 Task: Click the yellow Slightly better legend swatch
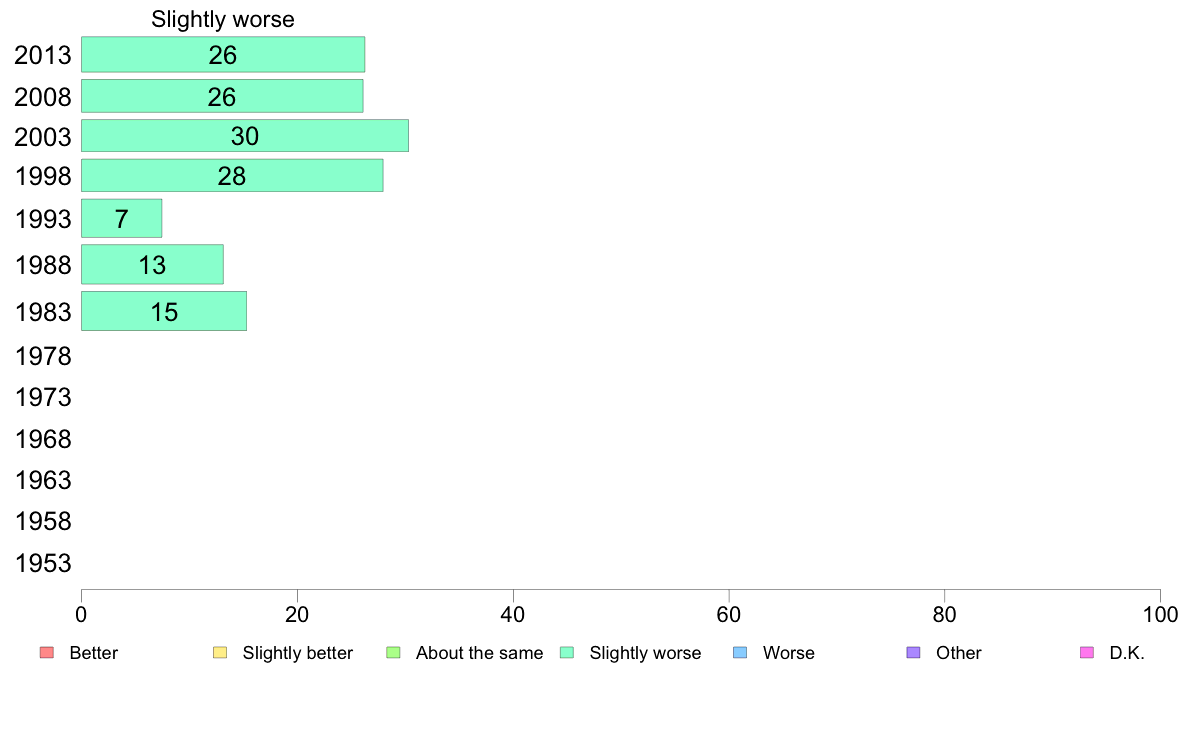220,653
